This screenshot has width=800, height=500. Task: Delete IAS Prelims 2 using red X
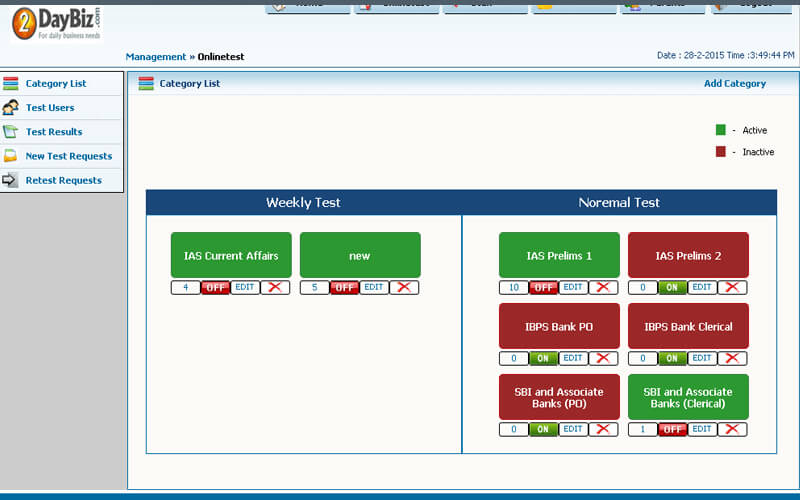[x=732, y=287]
